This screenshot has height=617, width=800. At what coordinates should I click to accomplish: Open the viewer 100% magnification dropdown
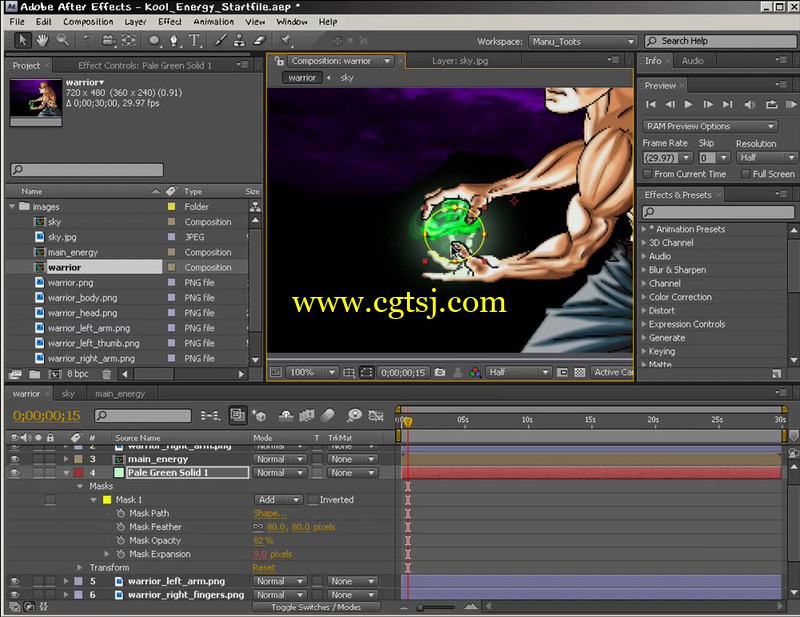(x=311, y=373)
